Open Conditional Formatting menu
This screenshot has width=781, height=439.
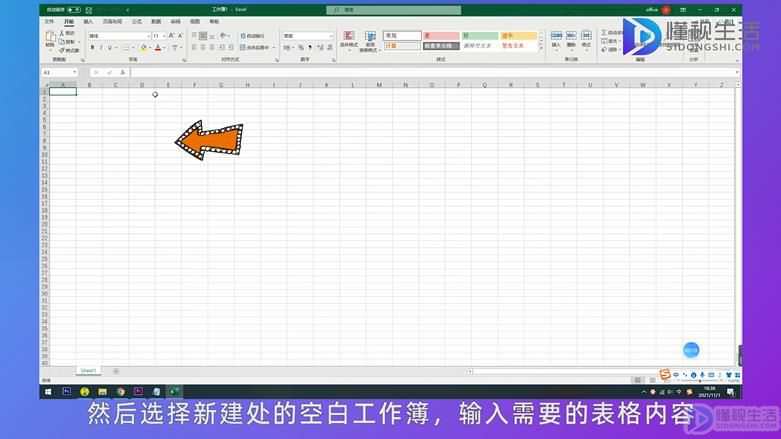349,40
